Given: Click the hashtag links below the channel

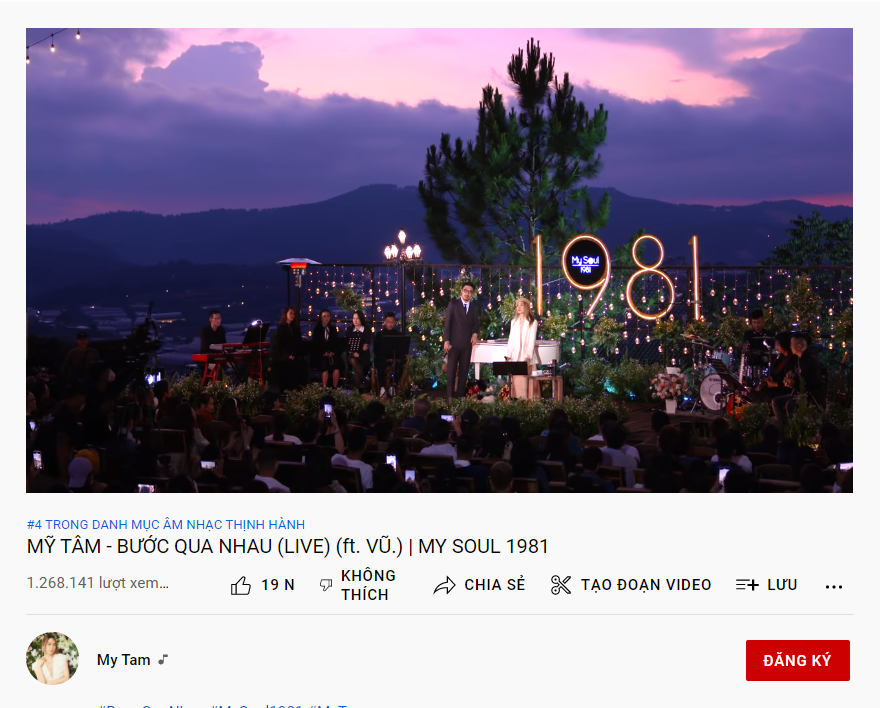Looking at the screenshot, I should coord(224,705).
